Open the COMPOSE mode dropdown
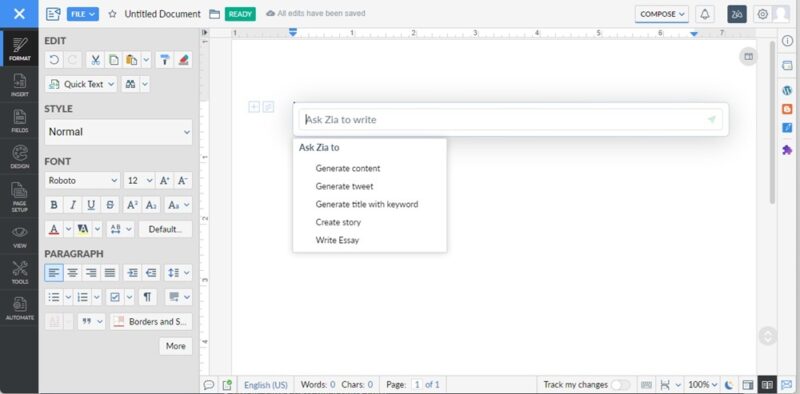800x394 pixels. [662, 14]
